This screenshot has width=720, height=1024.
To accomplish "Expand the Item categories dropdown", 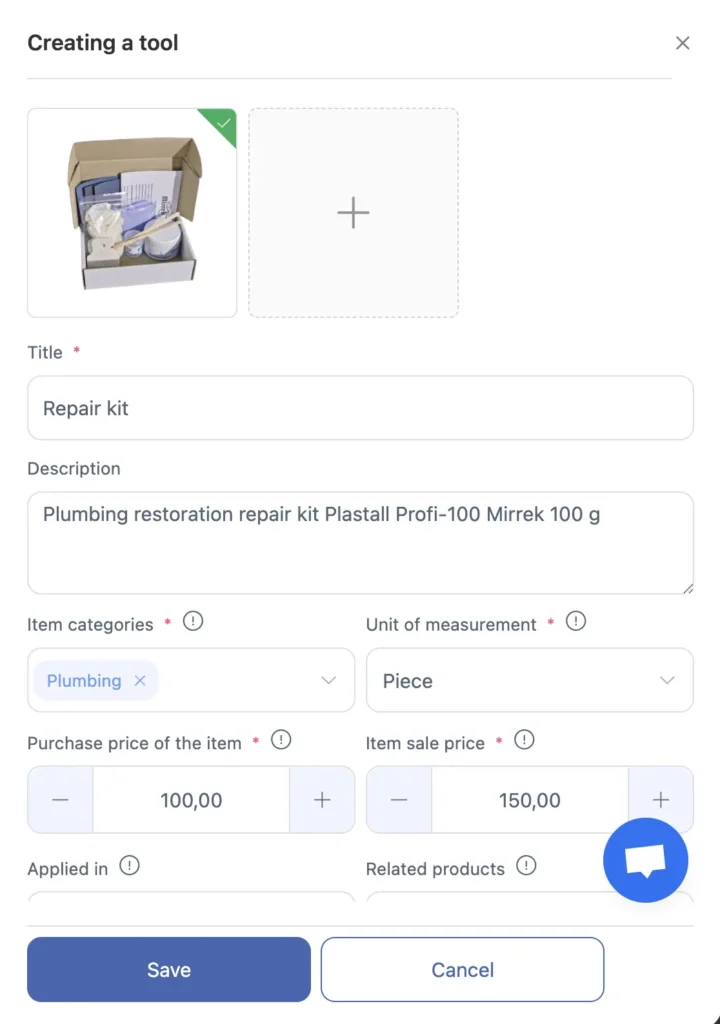I will click(x=328, y=680).
